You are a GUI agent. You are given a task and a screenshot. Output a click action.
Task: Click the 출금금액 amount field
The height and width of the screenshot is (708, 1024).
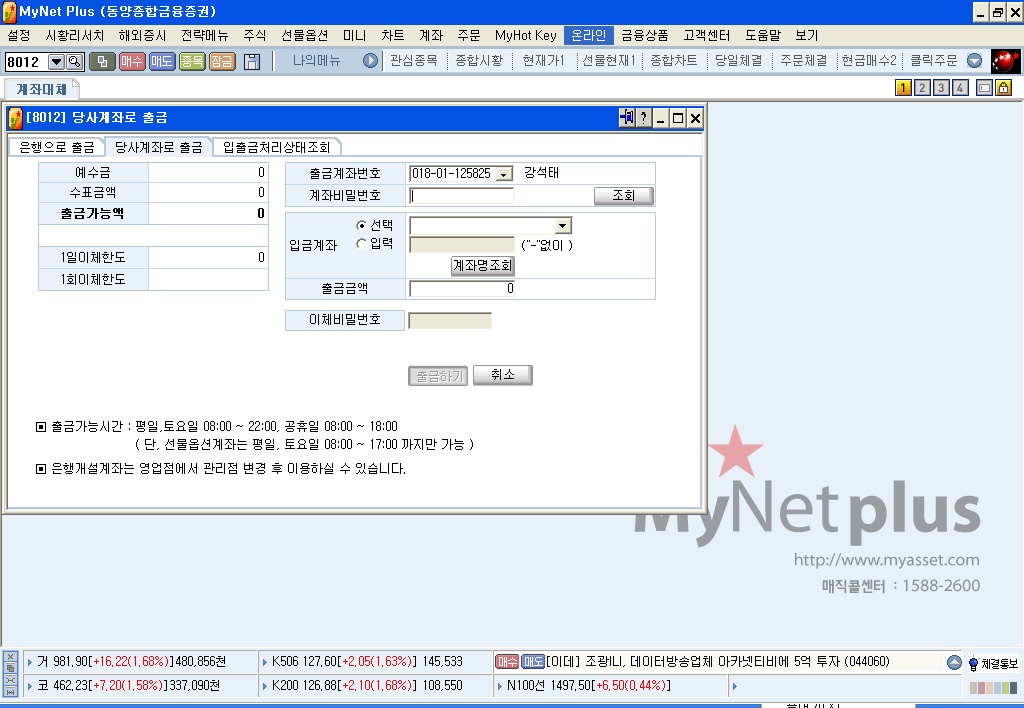click(462, 289)
